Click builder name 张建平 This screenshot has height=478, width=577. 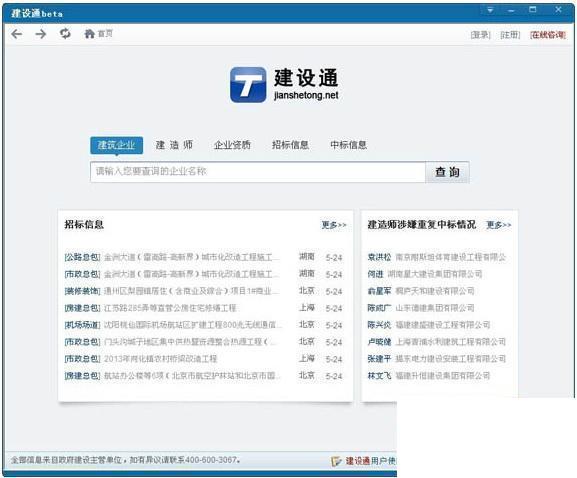pyautogui.click(x=379, y=358)
